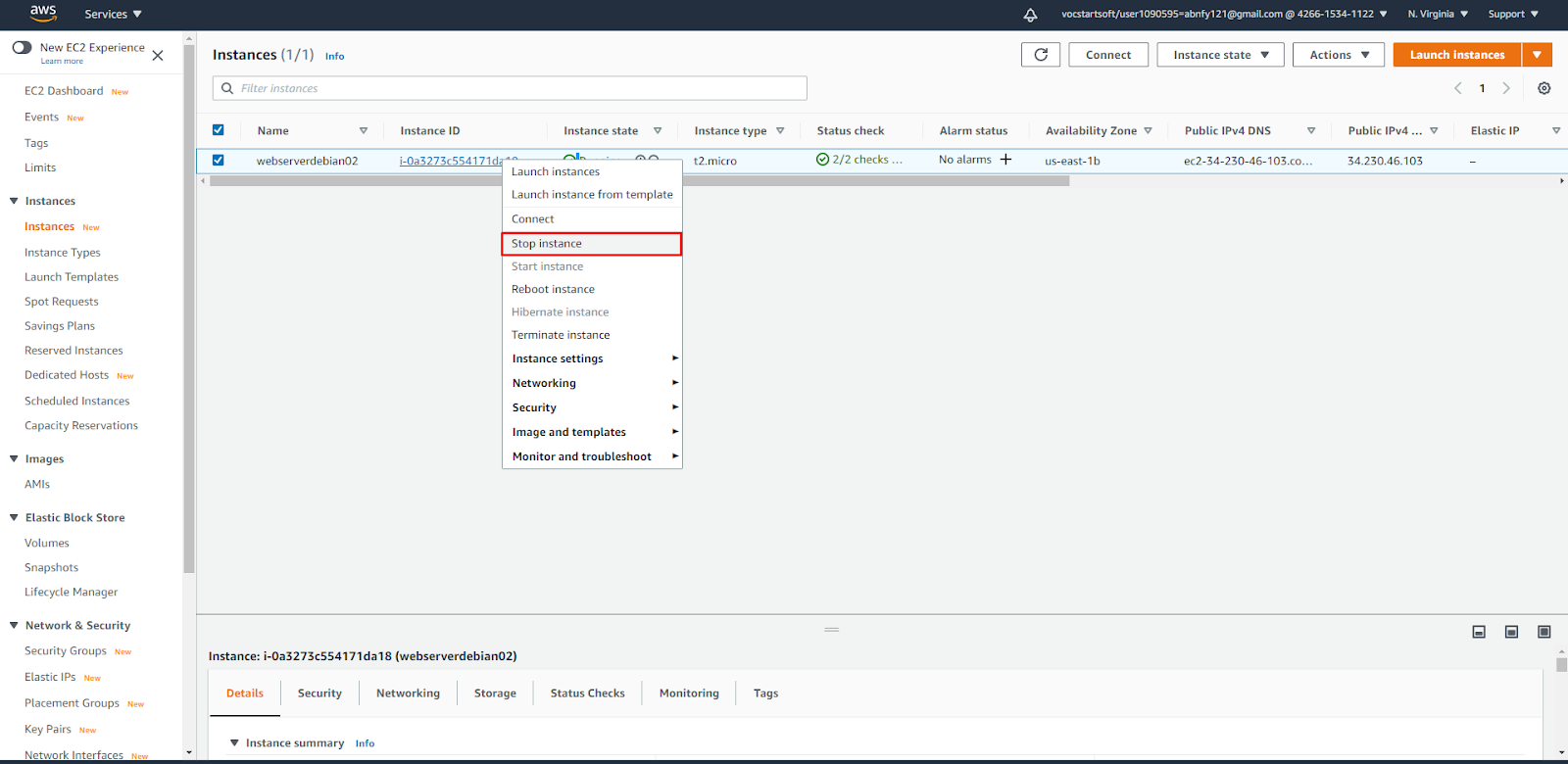Open the Launch instances split arrow
1568x764 pixels.
tap(1537, 55)
